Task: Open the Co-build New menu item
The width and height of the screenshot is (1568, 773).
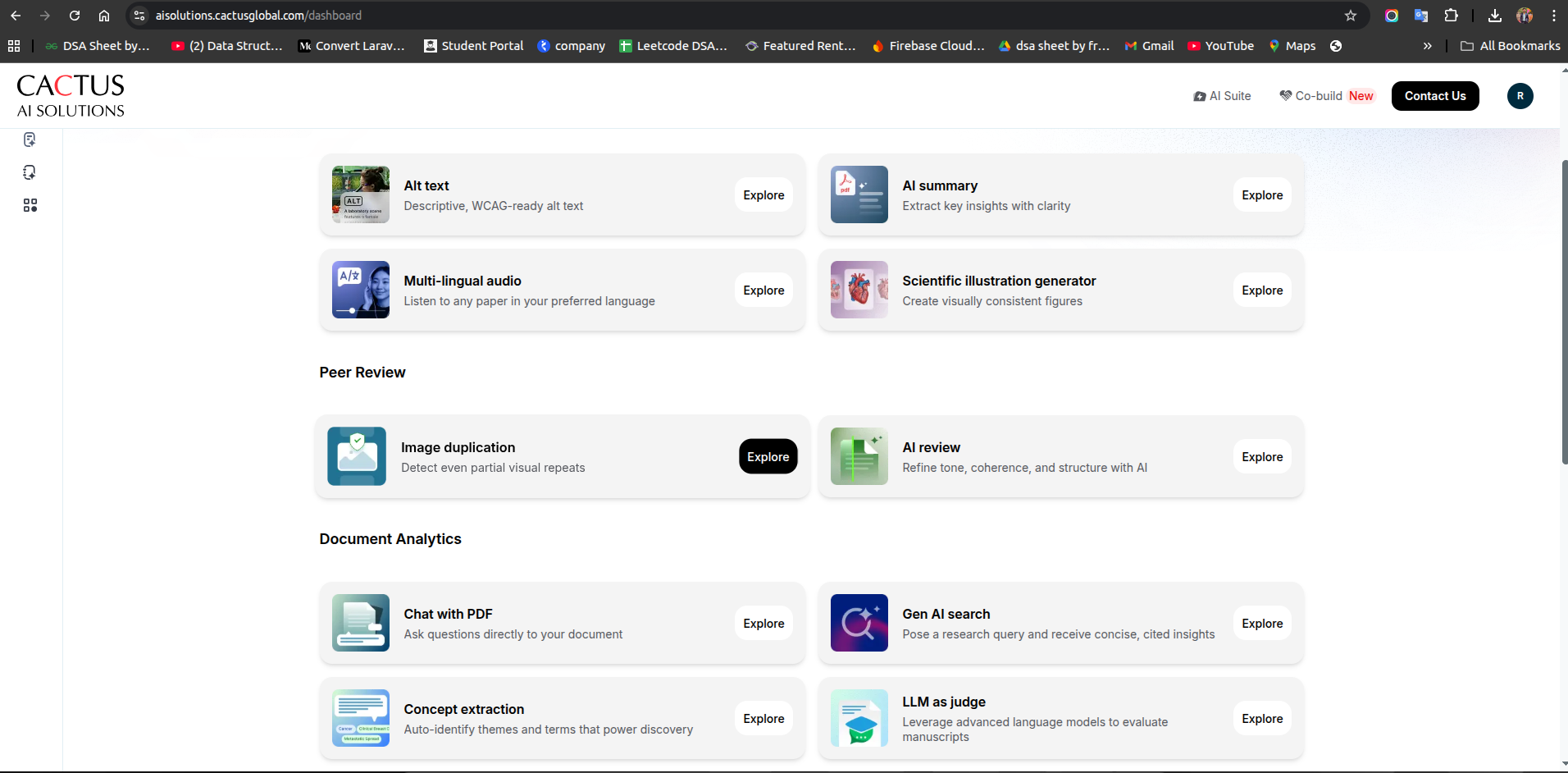Action: tap(1326, 96)
